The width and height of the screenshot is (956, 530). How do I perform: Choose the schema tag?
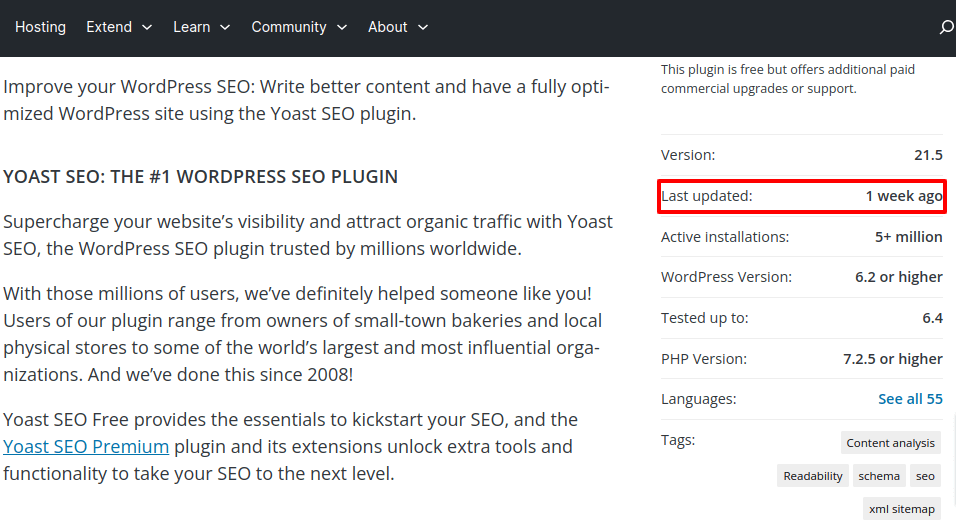[879, 476]
